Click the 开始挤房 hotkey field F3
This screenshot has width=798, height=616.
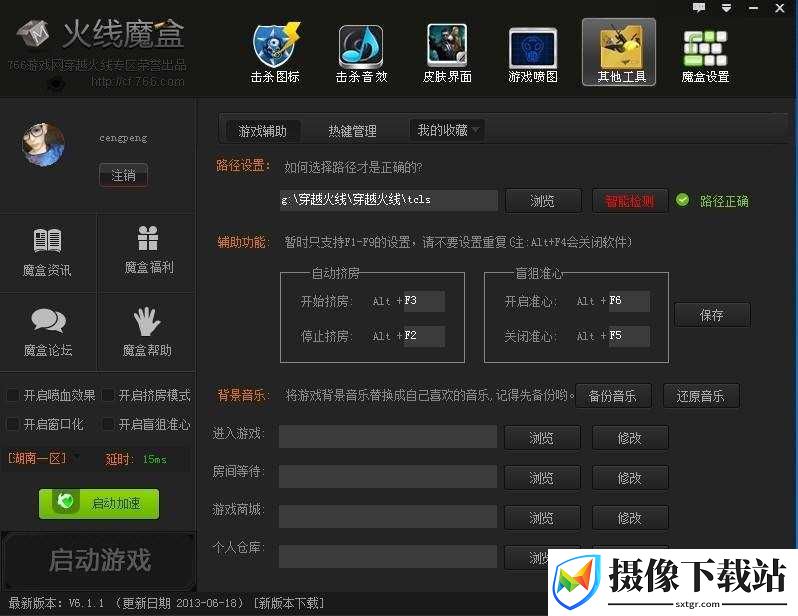point(424,301)
